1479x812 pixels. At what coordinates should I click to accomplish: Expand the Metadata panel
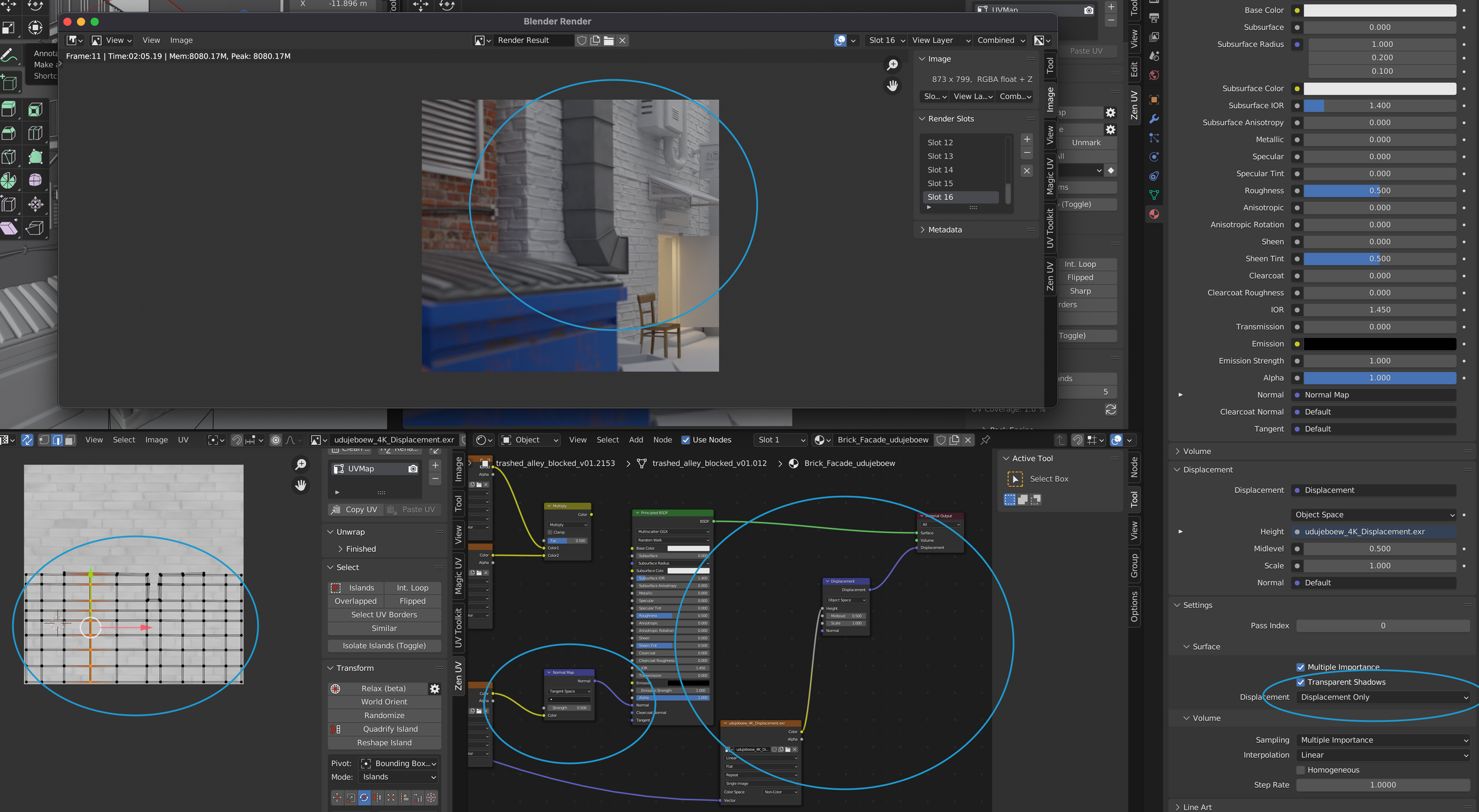click(945, 229)
